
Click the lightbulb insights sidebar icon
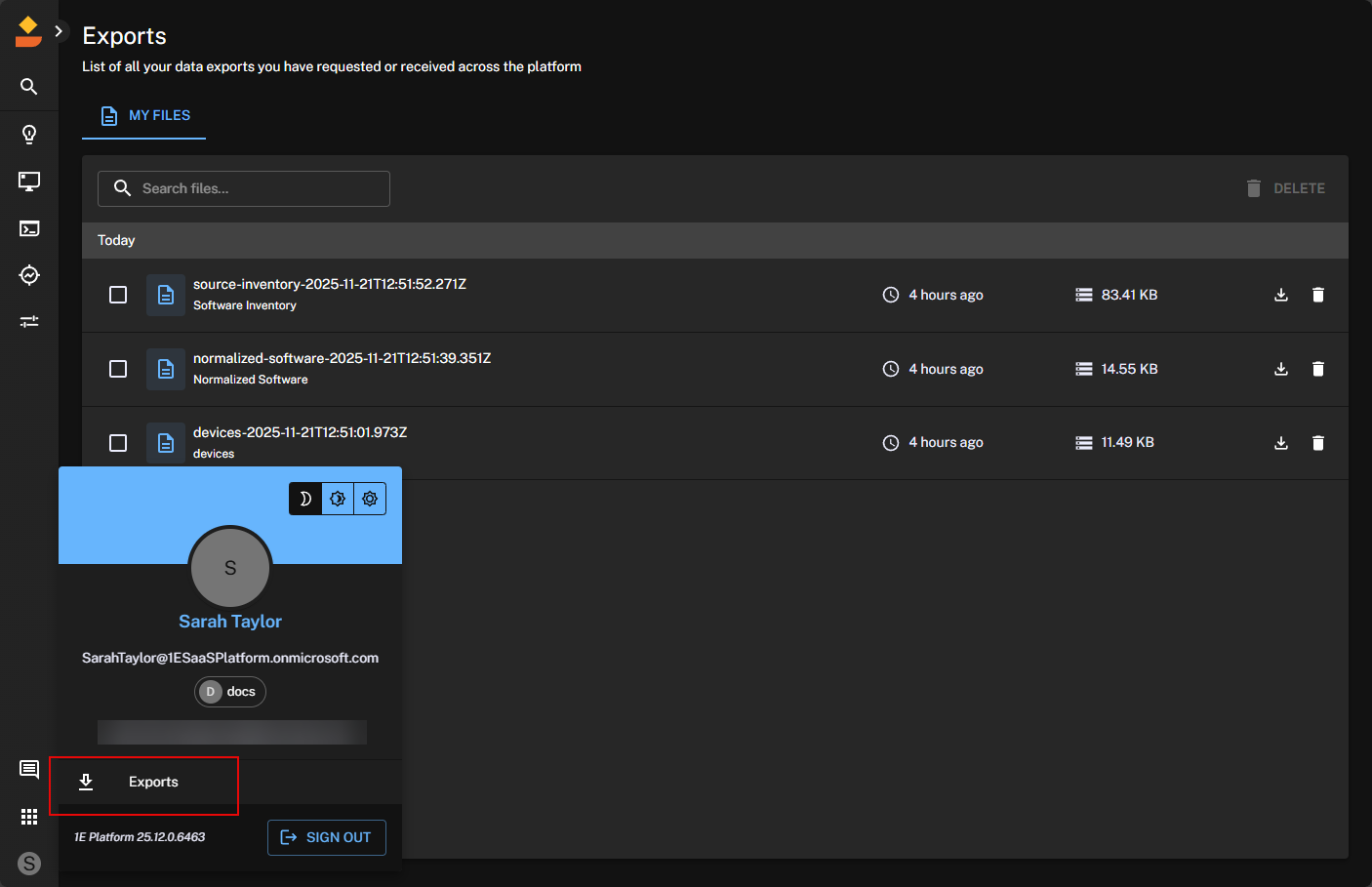point(29,134)
